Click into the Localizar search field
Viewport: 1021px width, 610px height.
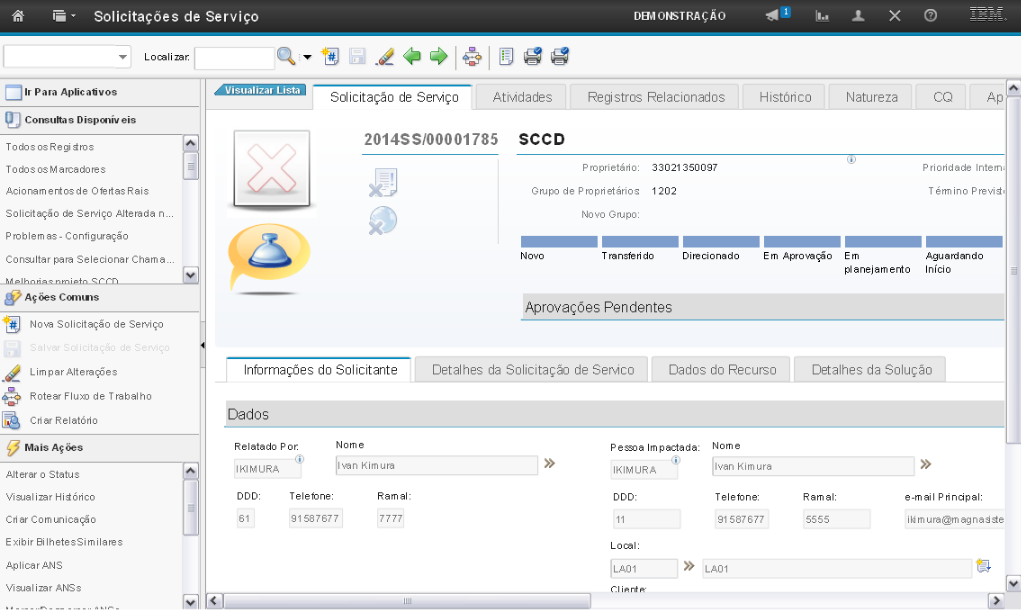[234, 58]
